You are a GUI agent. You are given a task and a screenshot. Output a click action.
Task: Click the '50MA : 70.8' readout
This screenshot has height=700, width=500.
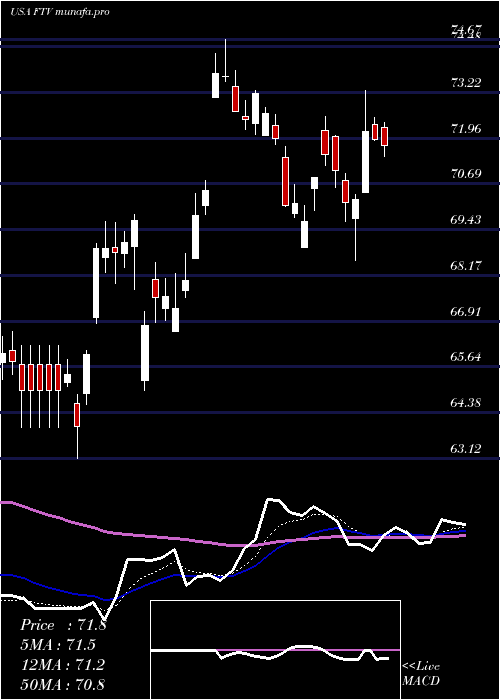[63, 684]
